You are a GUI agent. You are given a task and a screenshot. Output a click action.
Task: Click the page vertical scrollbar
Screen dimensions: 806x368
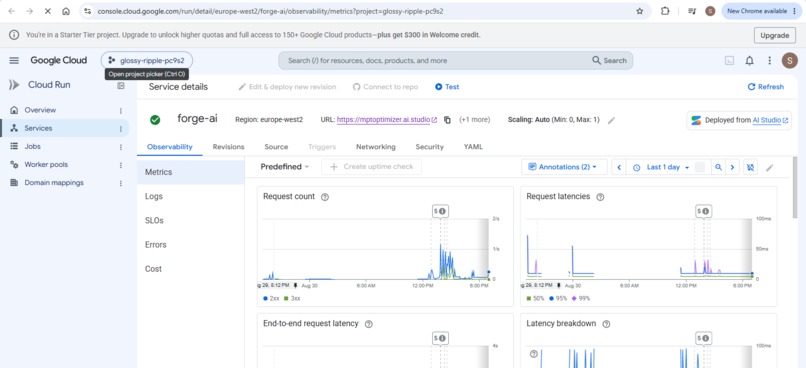(x=796, y=188)
